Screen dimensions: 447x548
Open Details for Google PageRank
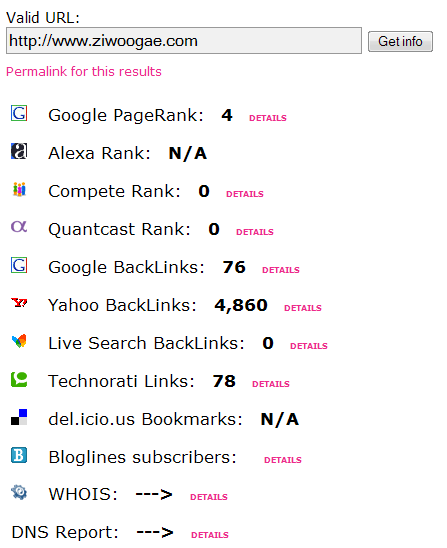point(268,118)
